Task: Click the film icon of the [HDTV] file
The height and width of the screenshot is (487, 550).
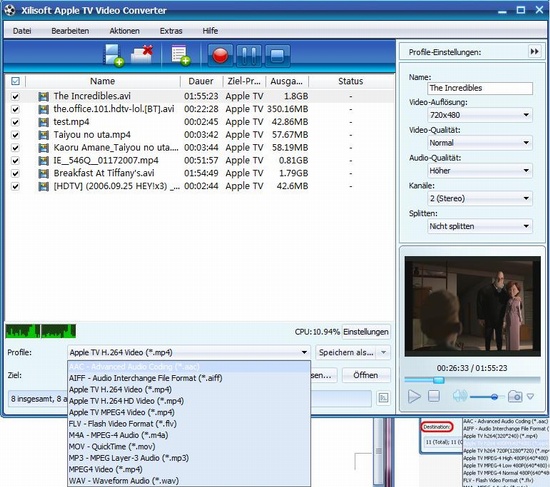Action: click(x=43, y=186)
